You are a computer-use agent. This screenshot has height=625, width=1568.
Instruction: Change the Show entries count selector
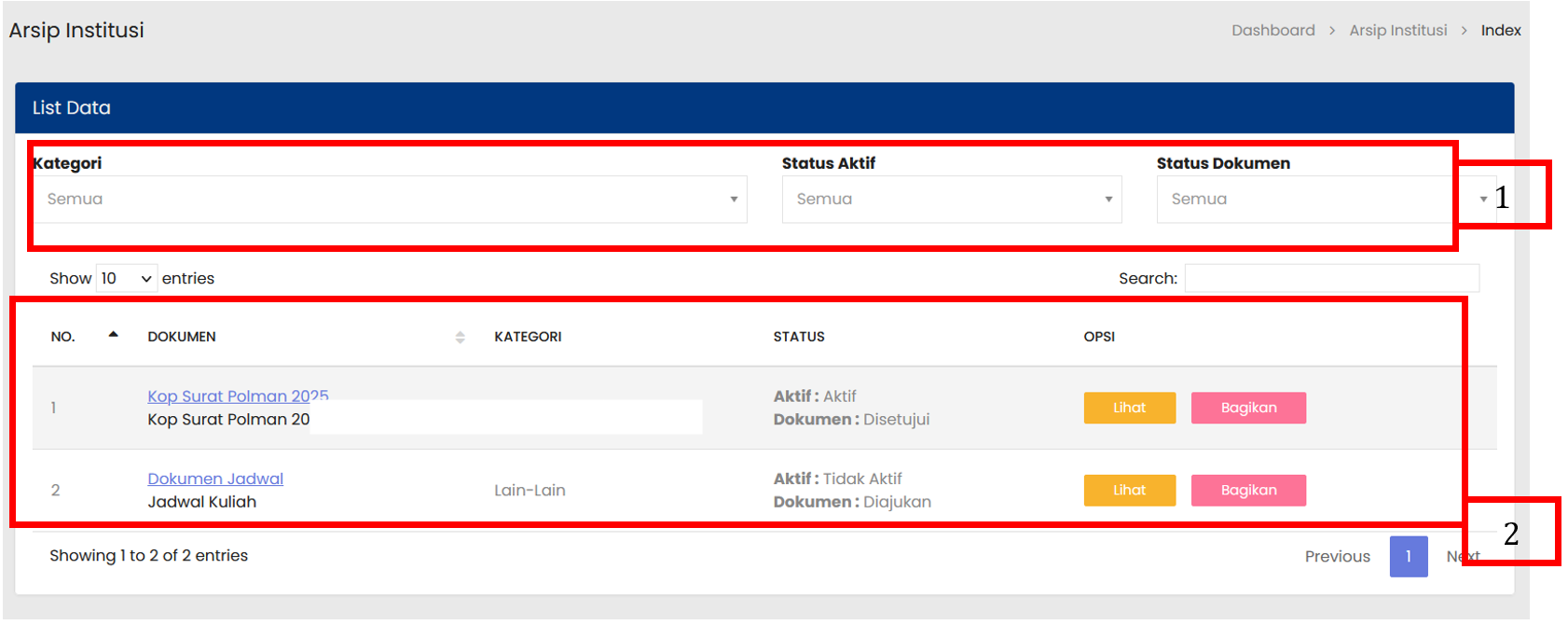pos(127,278)
